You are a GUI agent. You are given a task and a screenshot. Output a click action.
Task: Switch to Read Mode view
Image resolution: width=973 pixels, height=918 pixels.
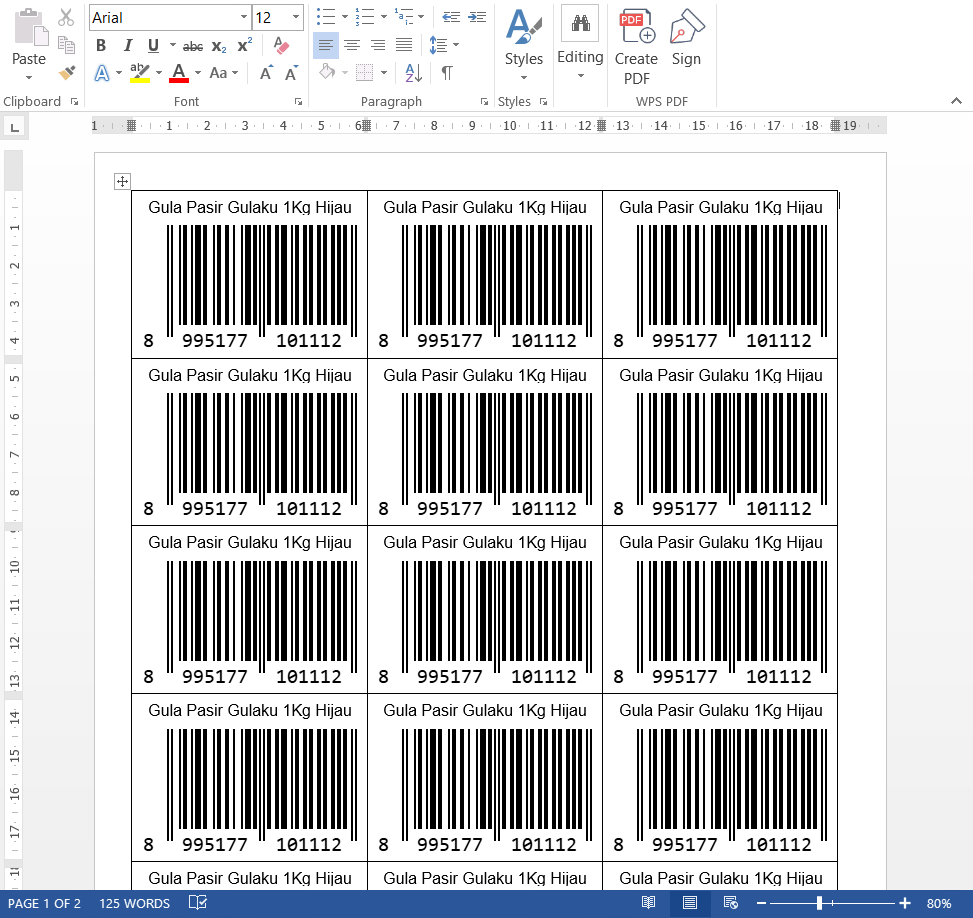click(x=649, y=903)
